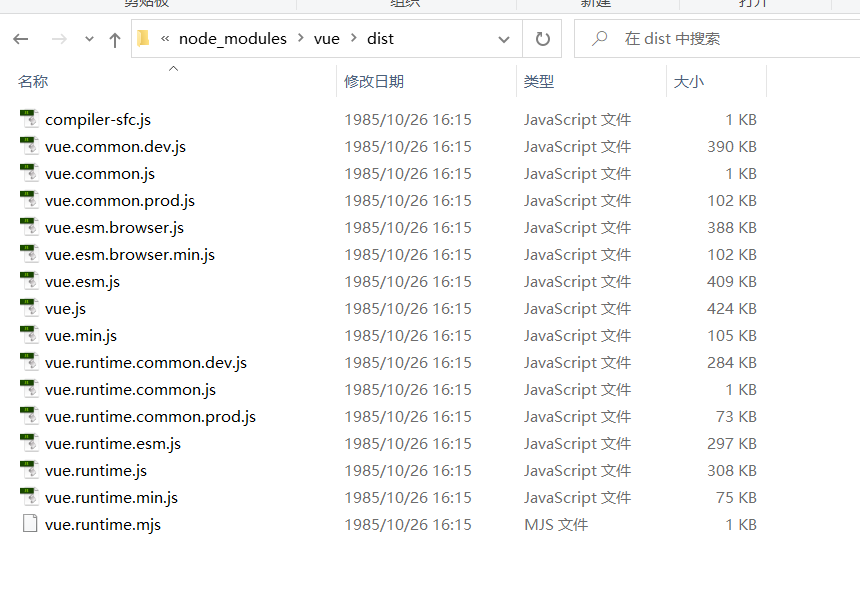Screen dimensions: 860x611
Task: Open the recent locations dropdown chevron
Action: tap(89, 39)
